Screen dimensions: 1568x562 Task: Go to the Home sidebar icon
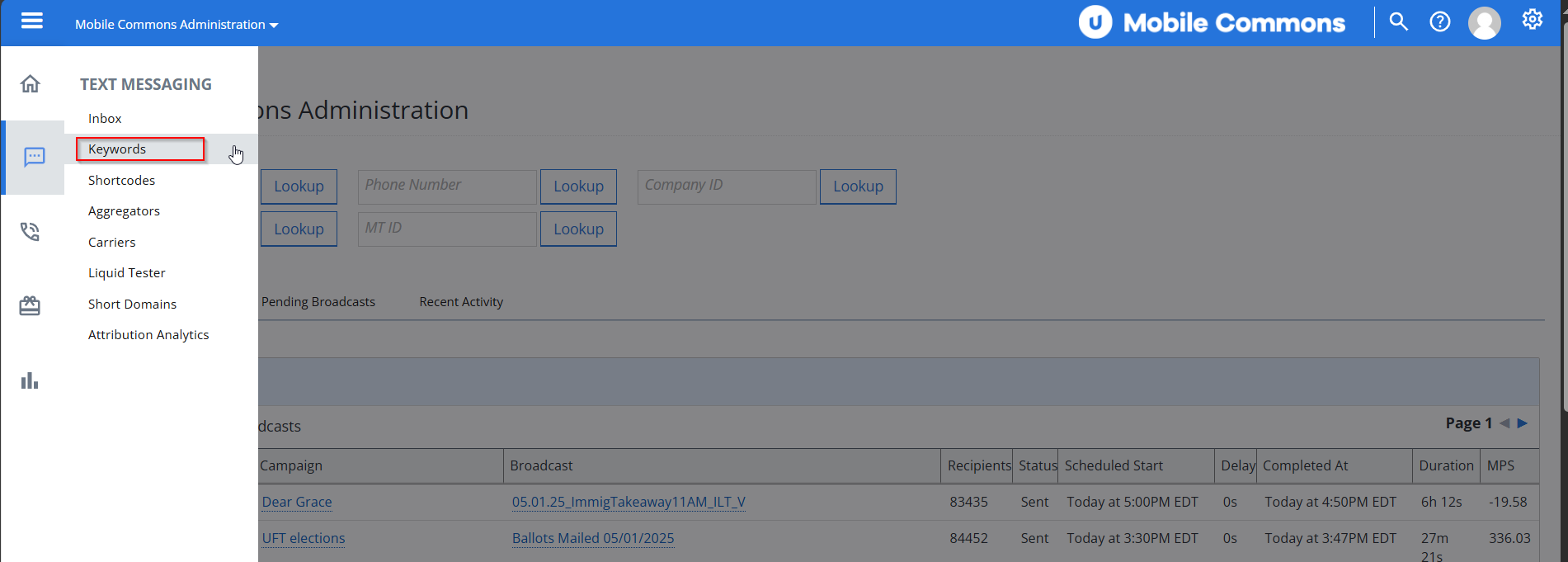(31, 83)
